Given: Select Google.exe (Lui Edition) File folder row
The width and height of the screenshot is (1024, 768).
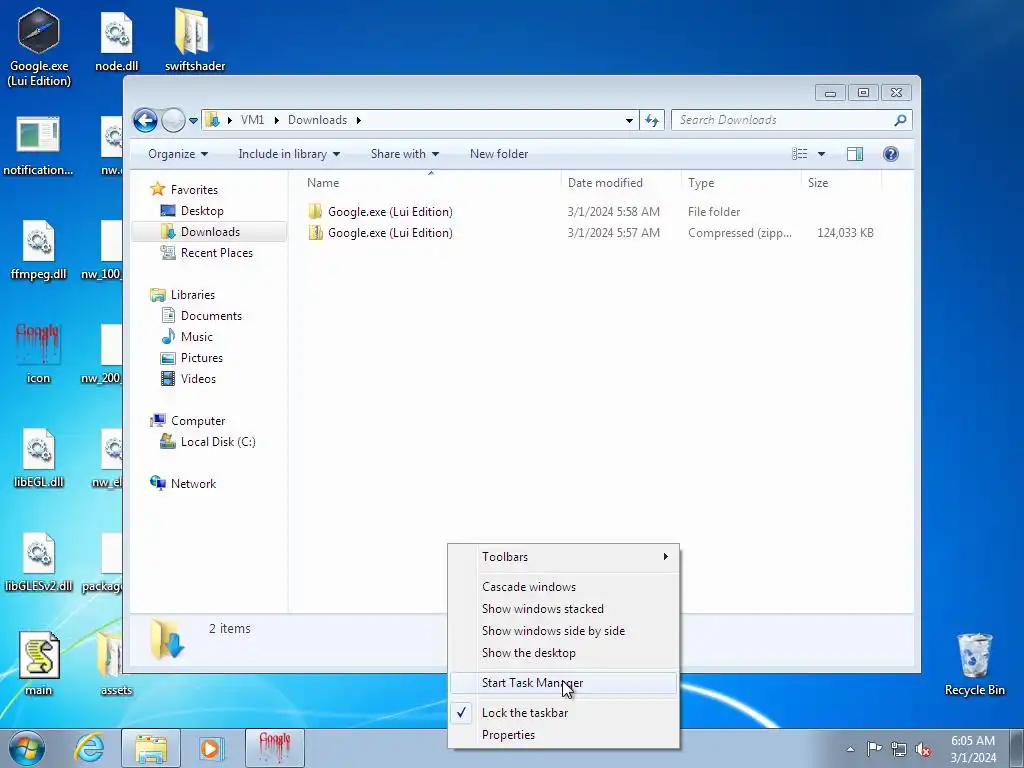Looking at the screenshot, I should click(x=591, y=212).
